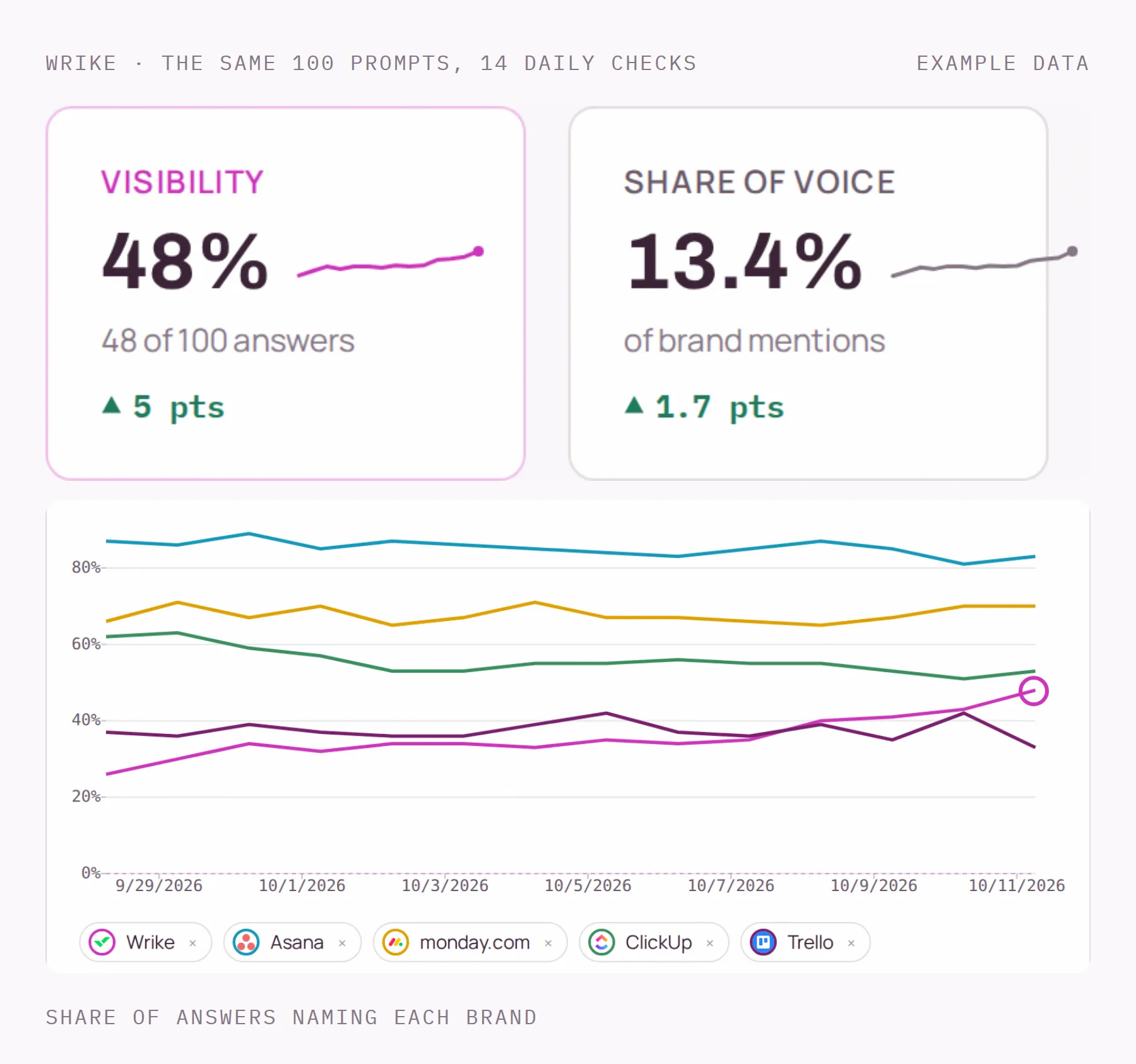Click the '48 of 100 answers' text
1136x1064 pixels.
(228, 341)
